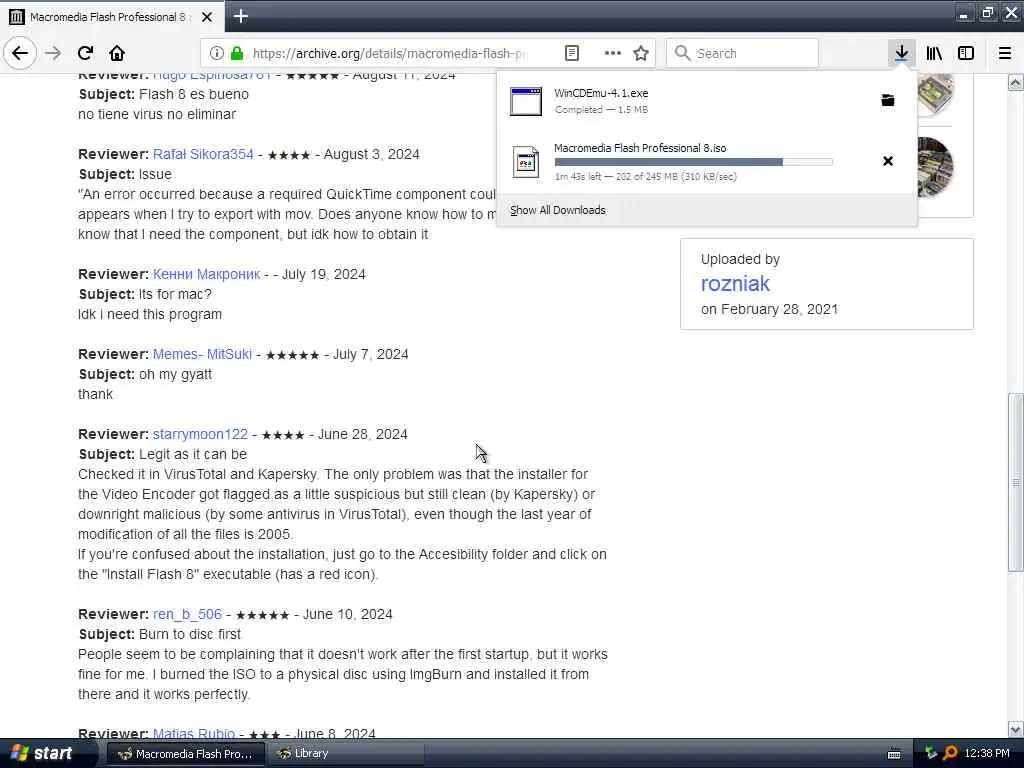
Task: Open reviewer Rafał Sikora354's profile
Action: click(203, 154)
